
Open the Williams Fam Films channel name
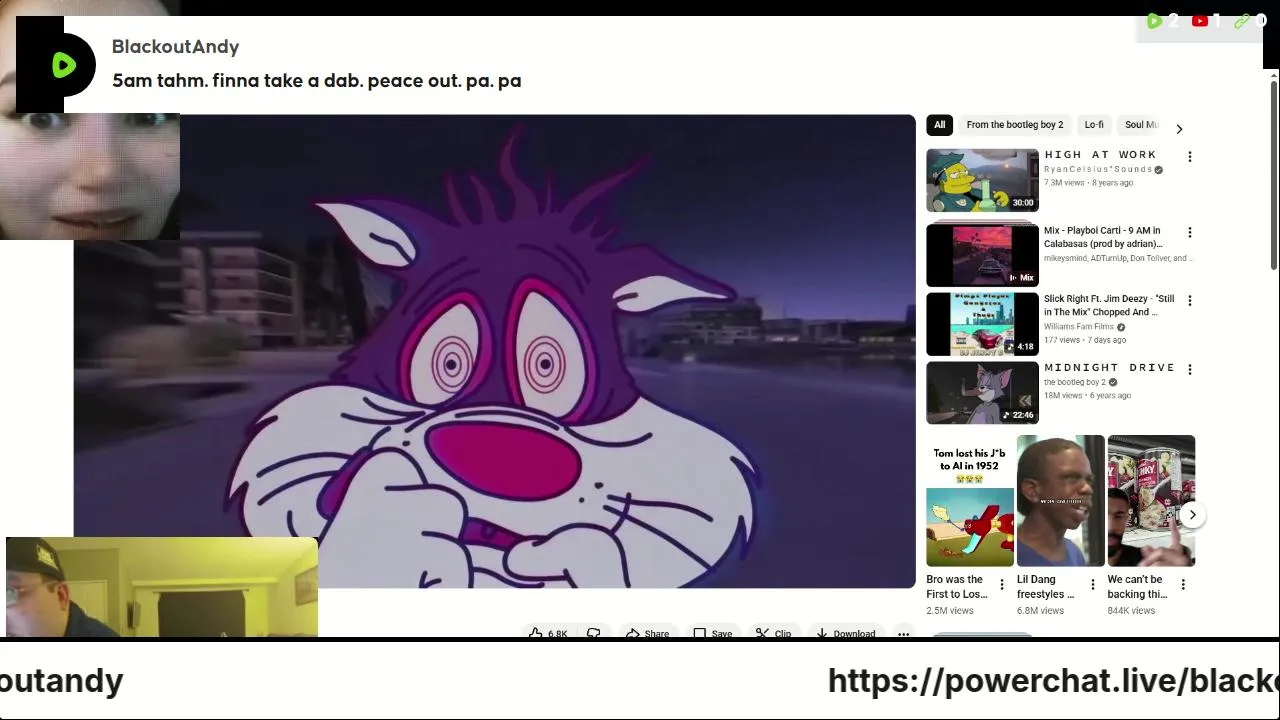[1079, 327]
